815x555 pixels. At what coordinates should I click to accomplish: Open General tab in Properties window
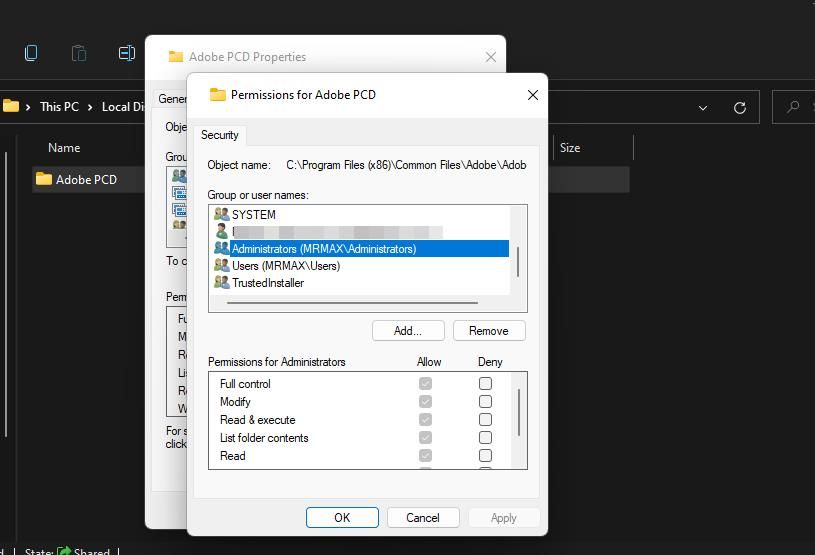tap(170, 99)
